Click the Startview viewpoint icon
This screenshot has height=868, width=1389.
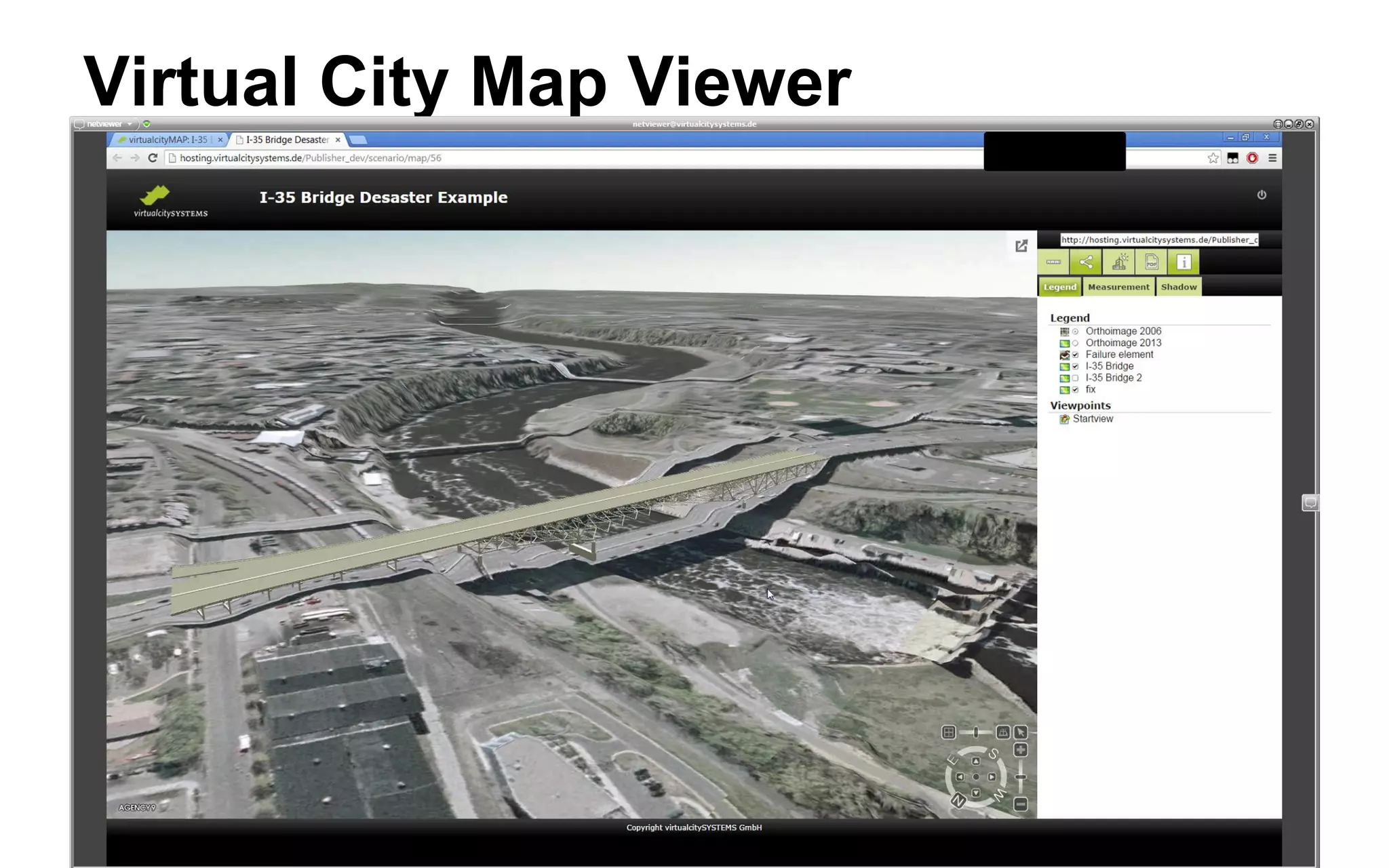click(1065, 419)
